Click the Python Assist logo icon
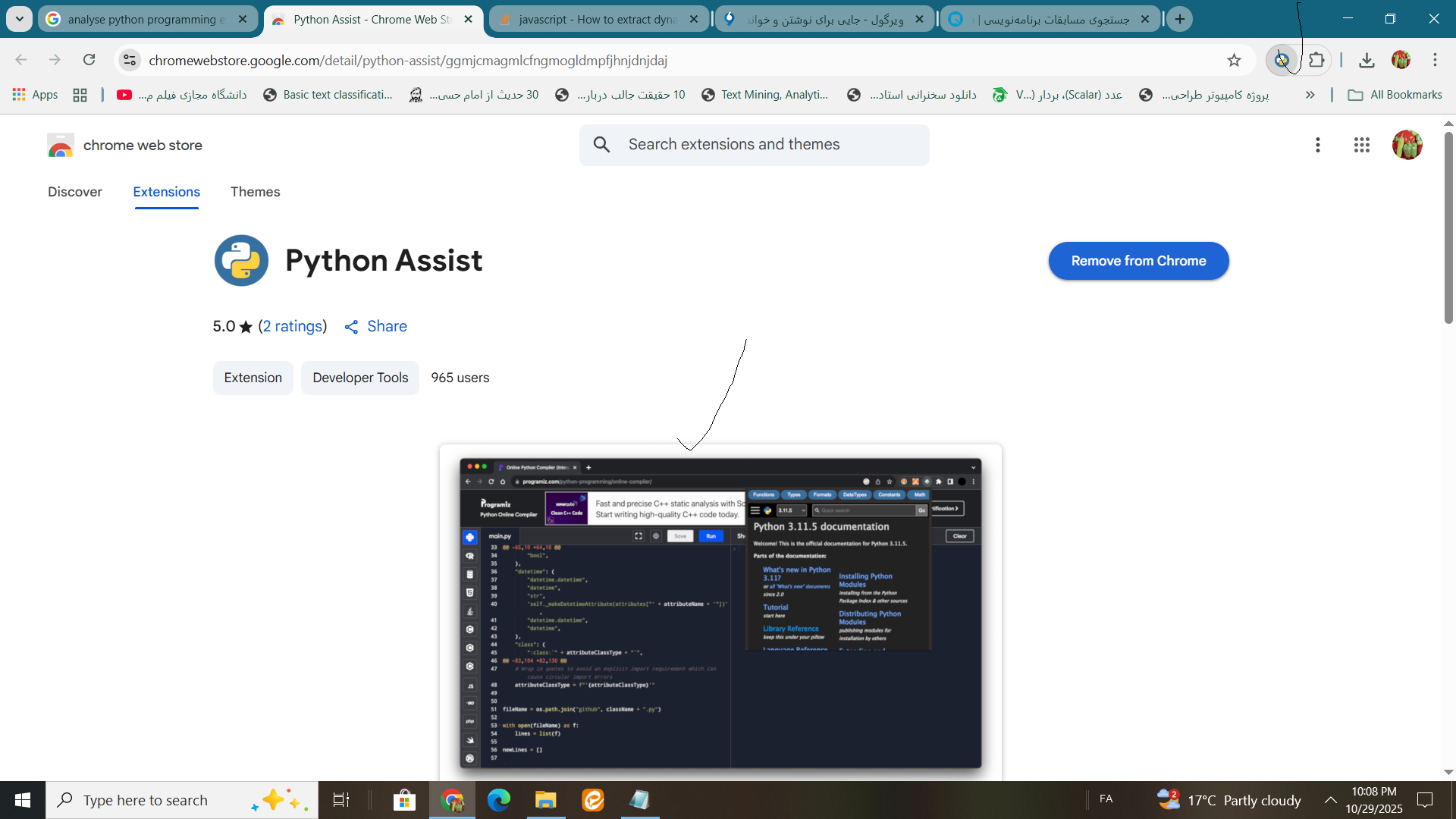Image resolution: width=1456 pixels, height=819 pixels. pyautogui.click(x=241, y=260)
